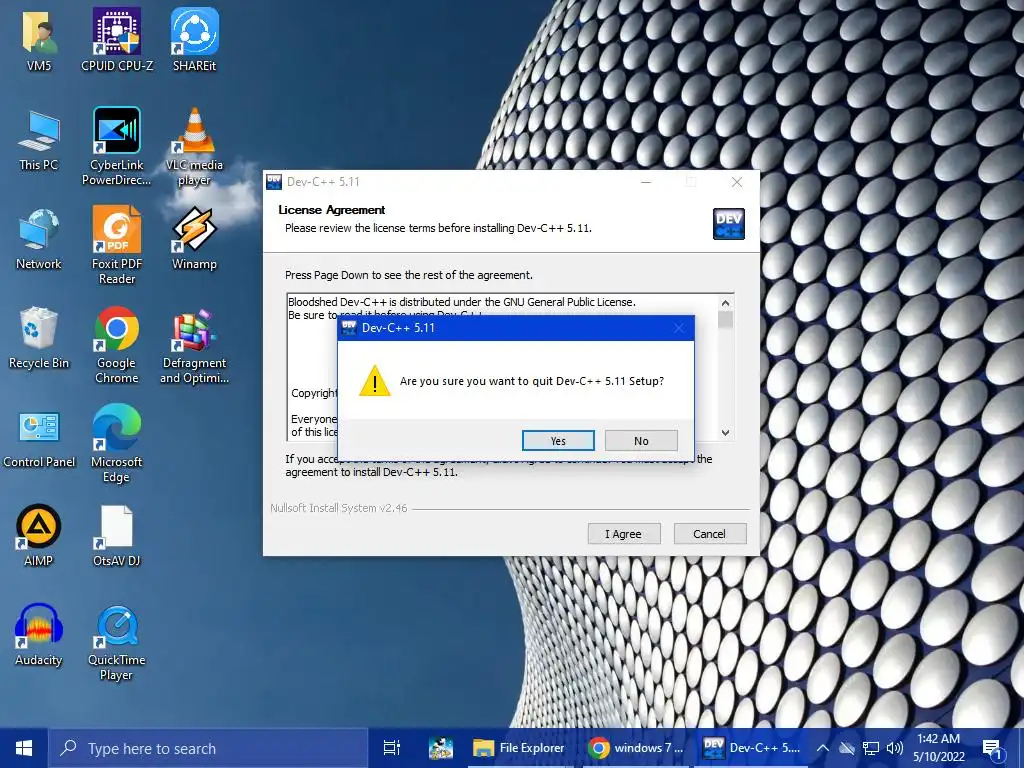Select the Winamp desktop icon
Image resolution: width=1024 pixels, height=768 pixels.
[195, 238]
